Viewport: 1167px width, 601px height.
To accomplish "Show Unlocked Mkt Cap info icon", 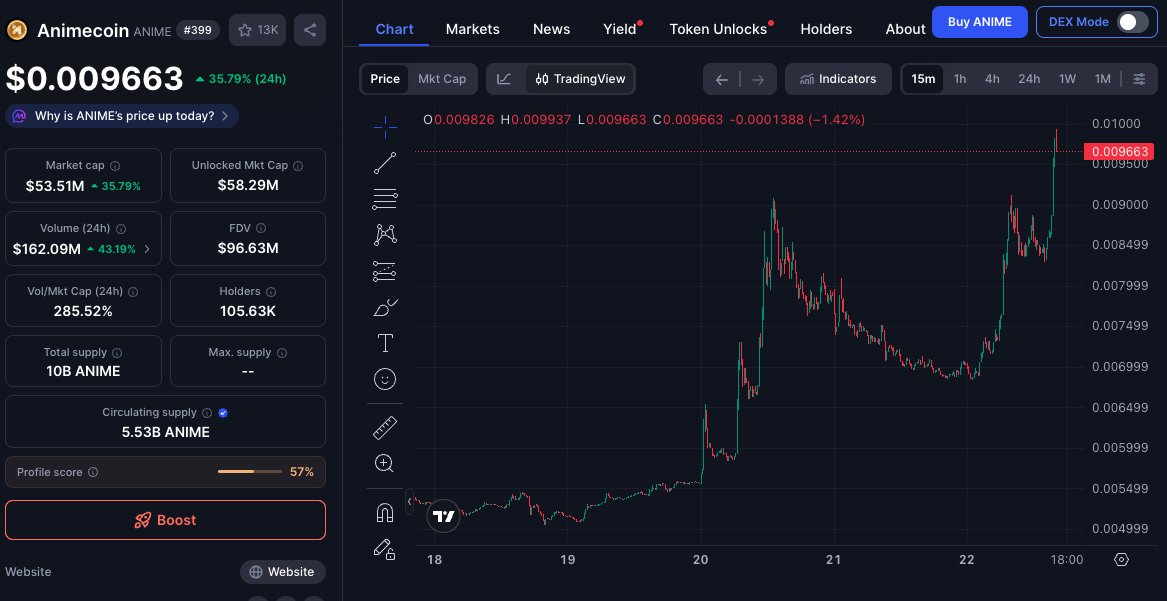I will pos(298,166).
